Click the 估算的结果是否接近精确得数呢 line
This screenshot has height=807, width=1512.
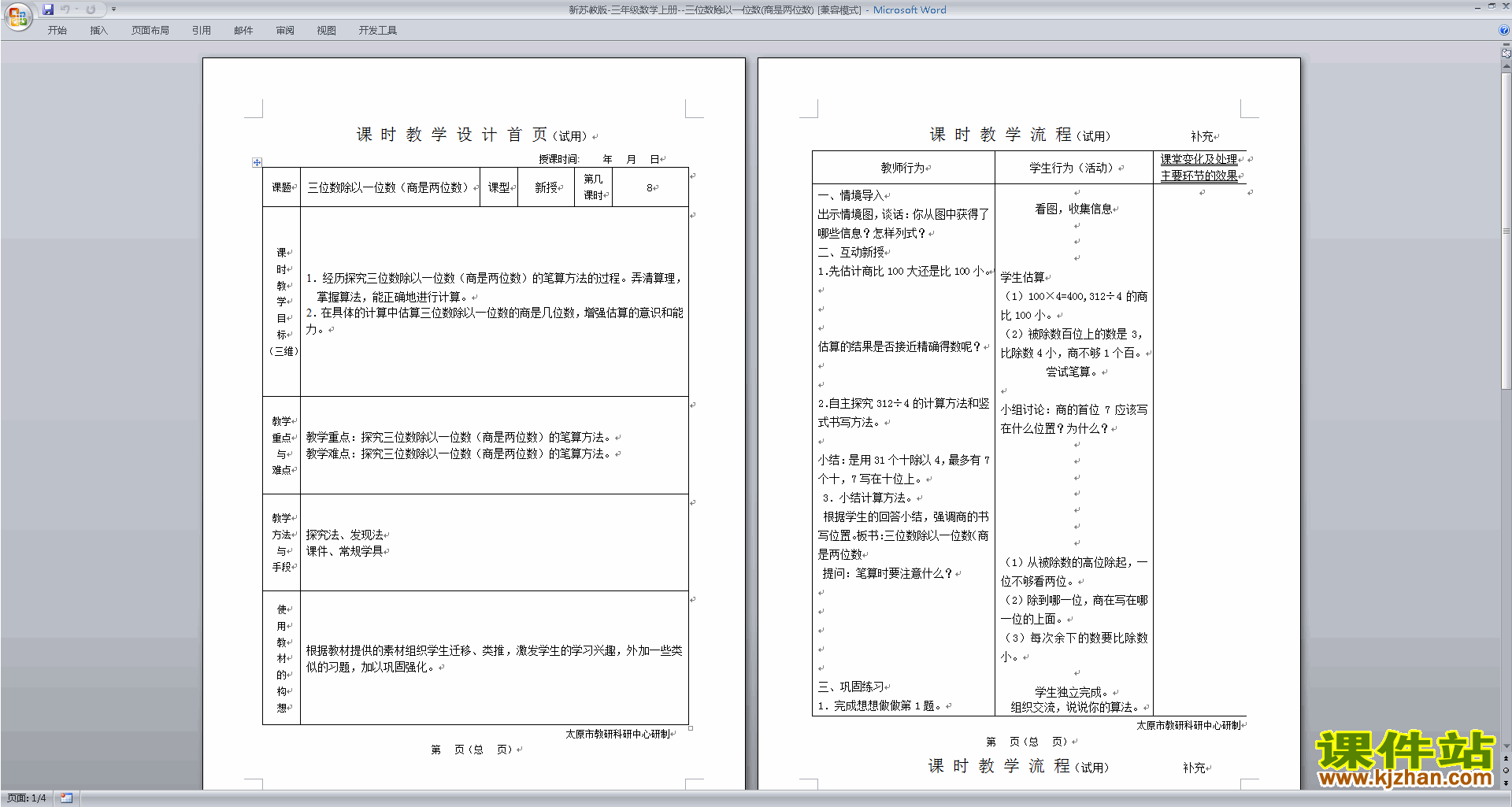click(899, 346)
